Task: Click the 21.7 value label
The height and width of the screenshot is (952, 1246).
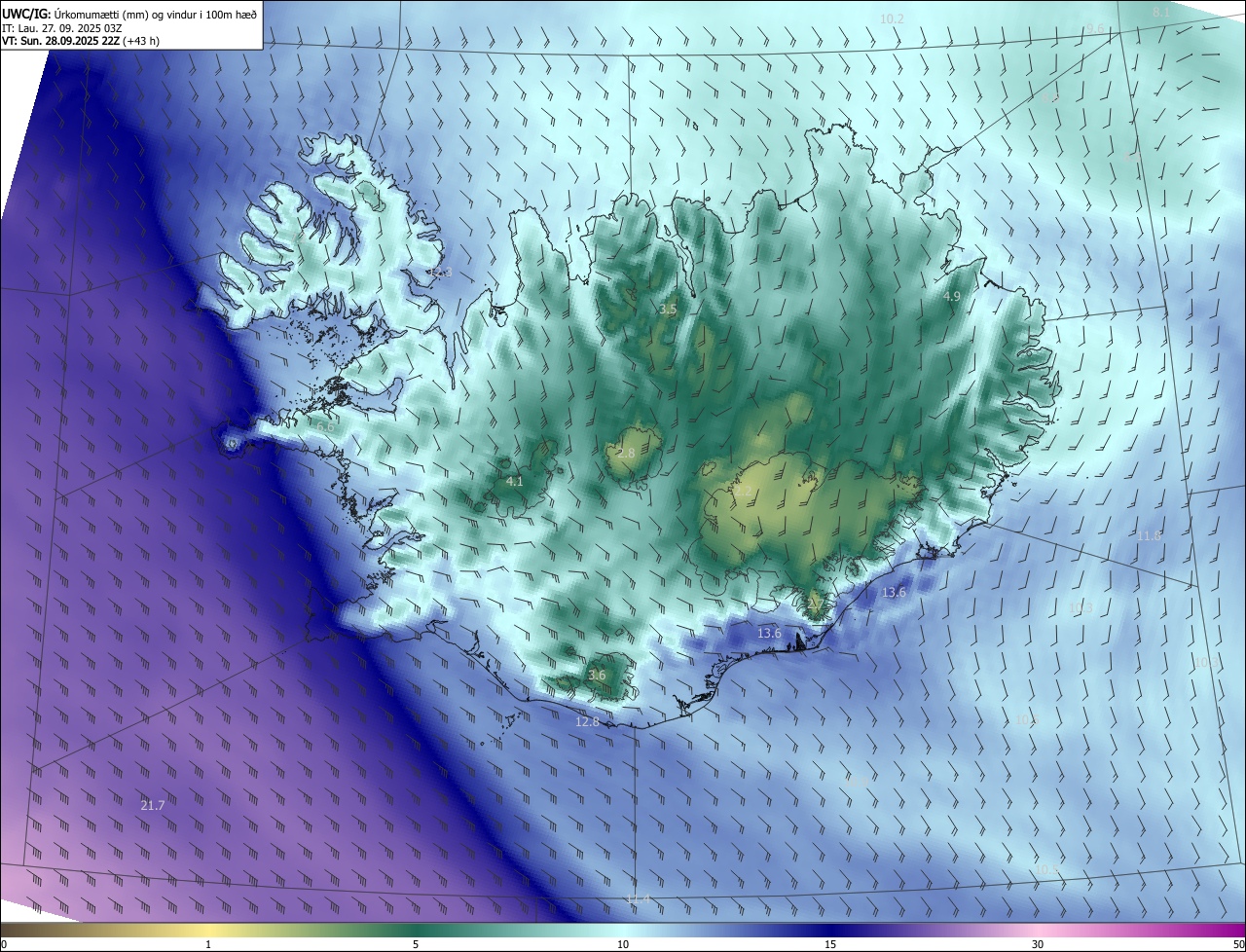Action: point(153,805)
